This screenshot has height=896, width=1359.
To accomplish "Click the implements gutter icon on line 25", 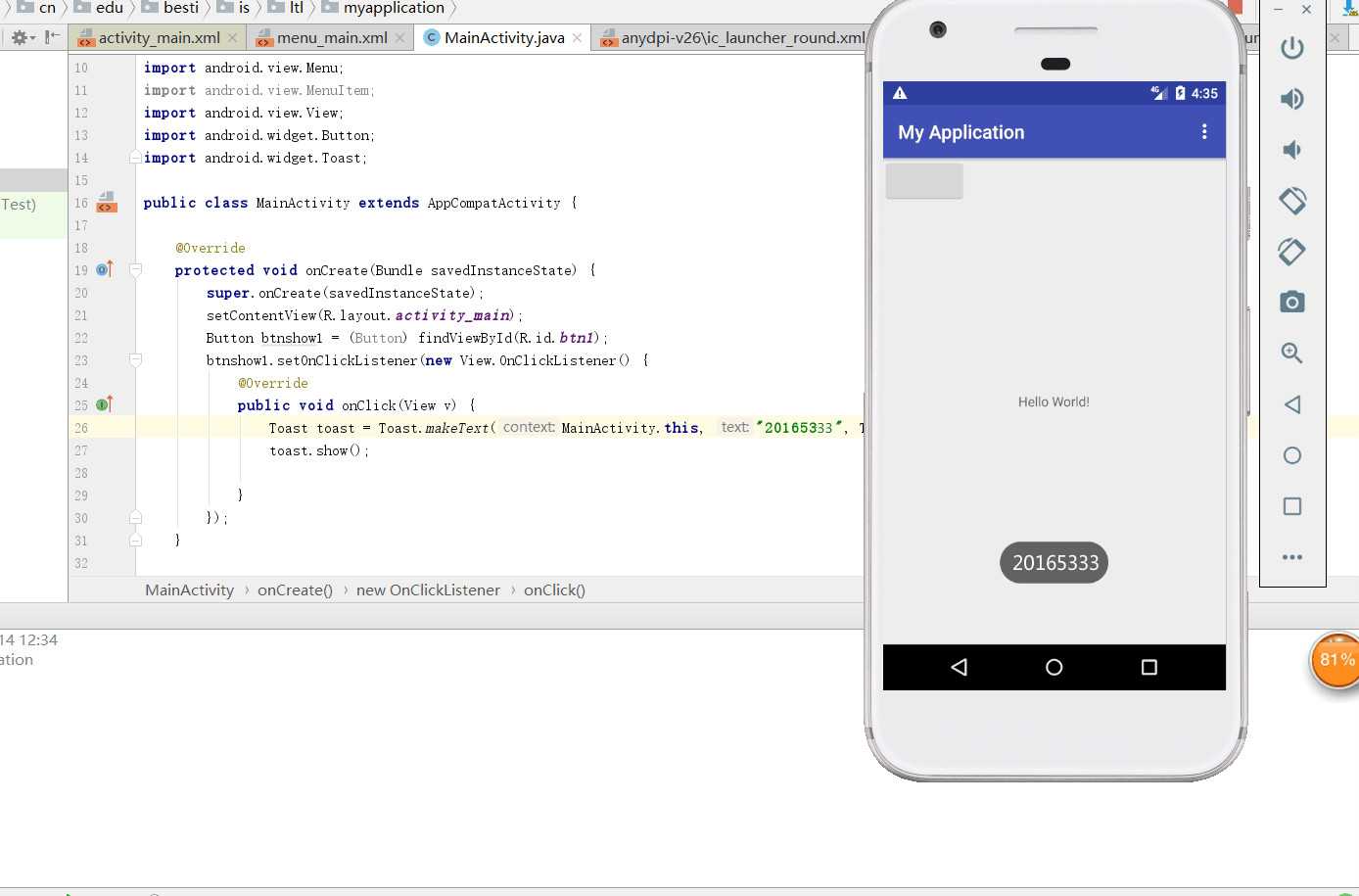I will click(105, 404).
